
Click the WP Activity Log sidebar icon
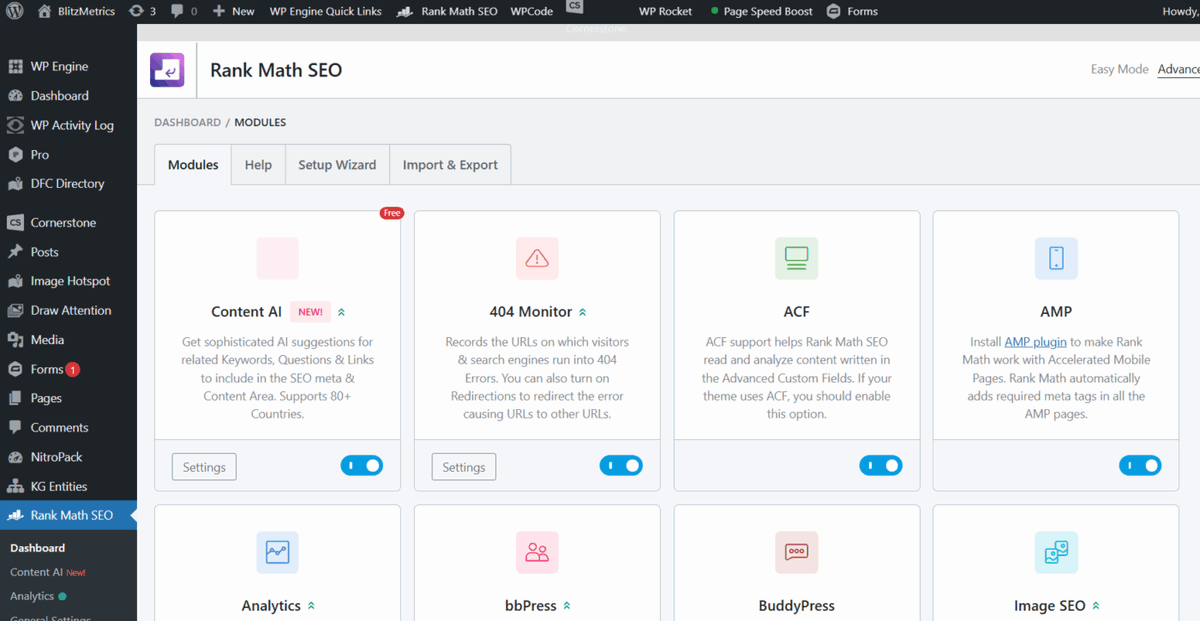tap(15, 125)
